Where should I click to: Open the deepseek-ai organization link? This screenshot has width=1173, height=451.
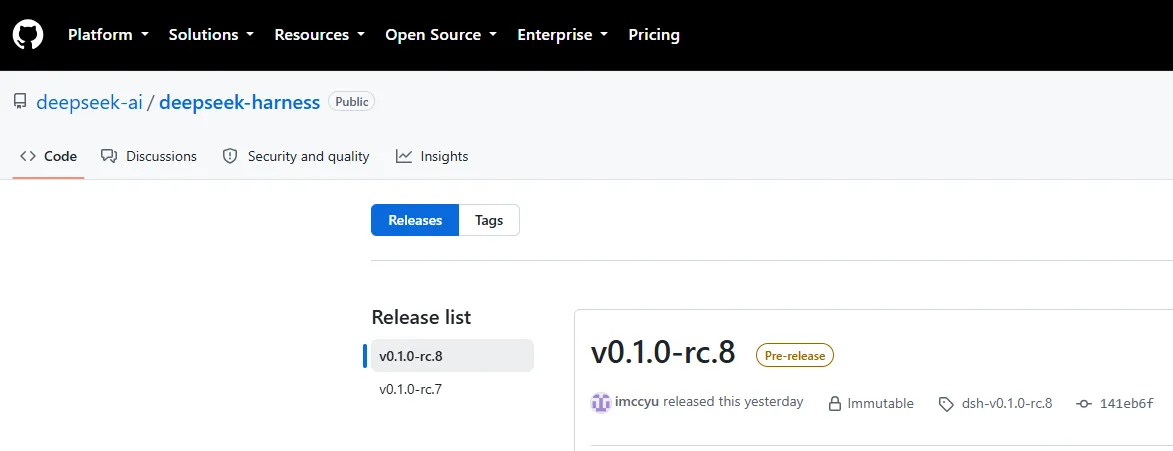tap(89, 102)
